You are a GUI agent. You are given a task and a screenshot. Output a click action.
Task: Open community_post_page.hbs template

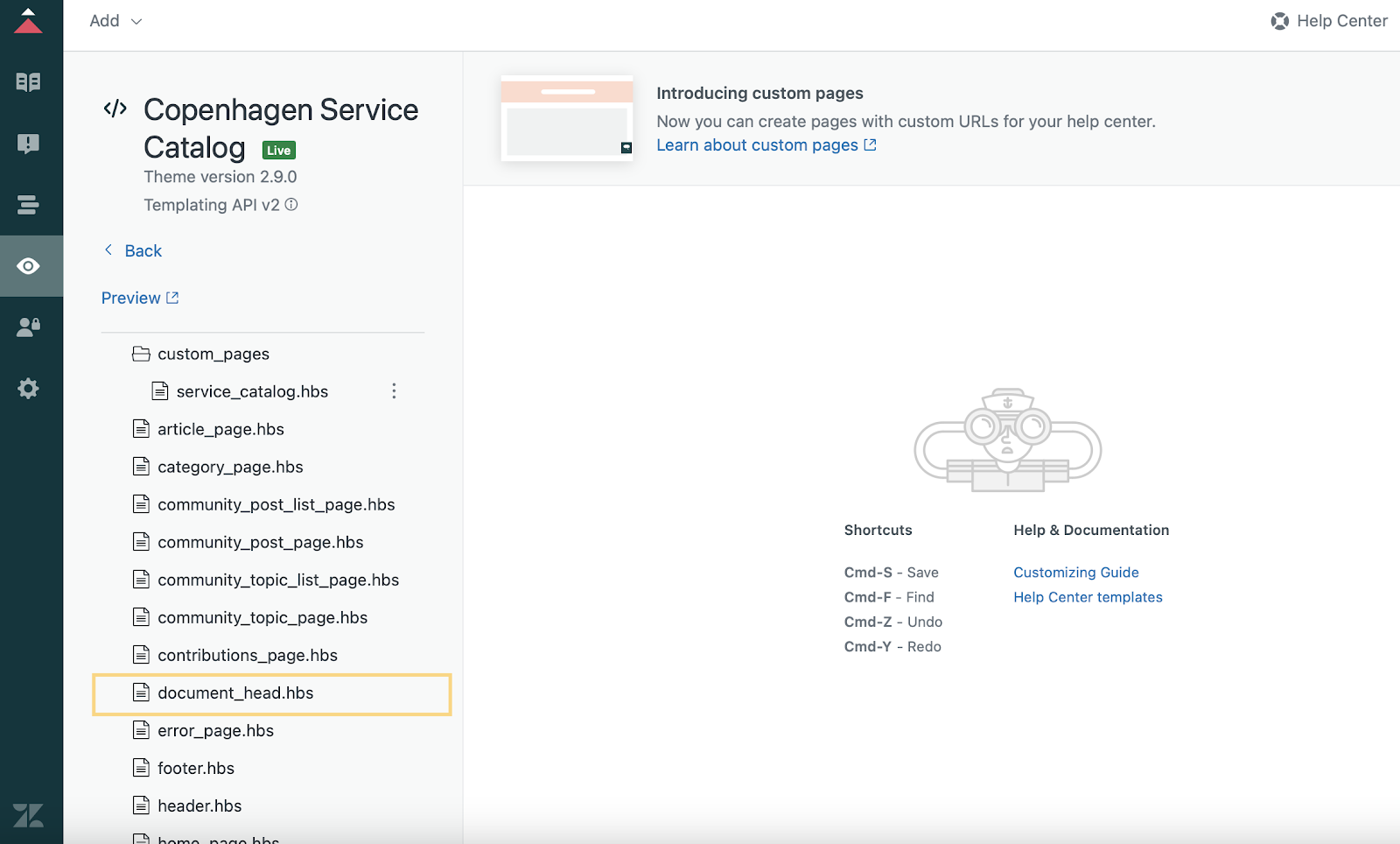point(260,542)
